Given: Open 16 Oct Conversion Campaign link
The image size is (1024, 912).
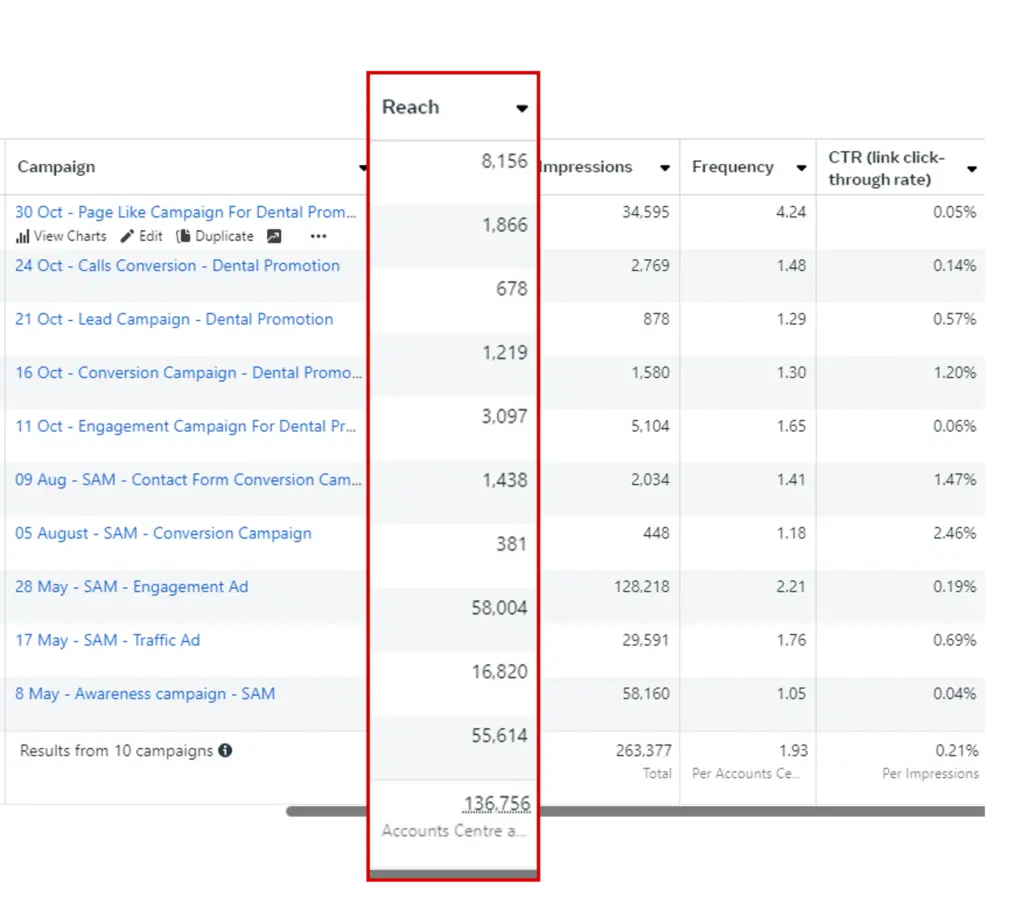Looking at the screenshot, I should click(188, 373).
